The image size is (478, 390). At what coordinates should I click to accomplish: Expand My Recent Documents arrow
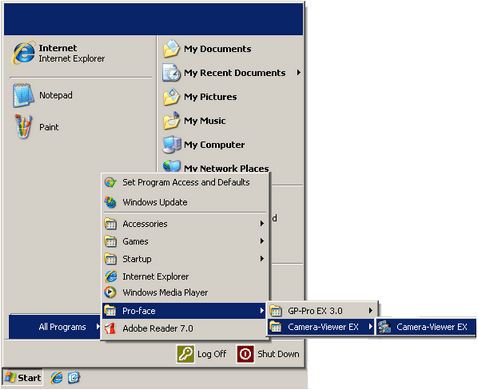point(299,72)
